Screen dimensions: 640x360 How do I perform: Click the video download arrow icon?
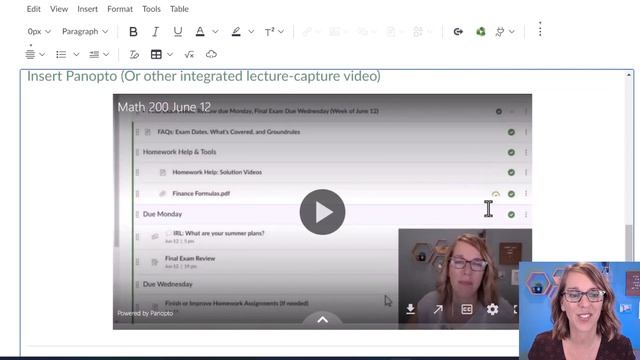click(411, 309)
